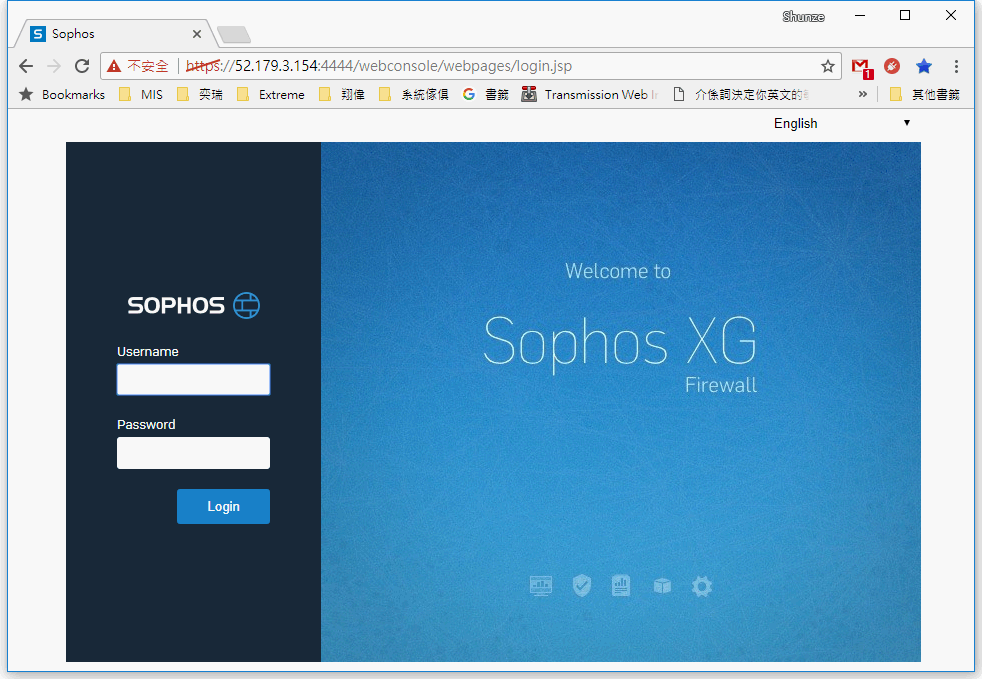Image resolution: width=982 pixels, height=679 pixels.
Task: Click the Login button
Action: tap(224, 506)
